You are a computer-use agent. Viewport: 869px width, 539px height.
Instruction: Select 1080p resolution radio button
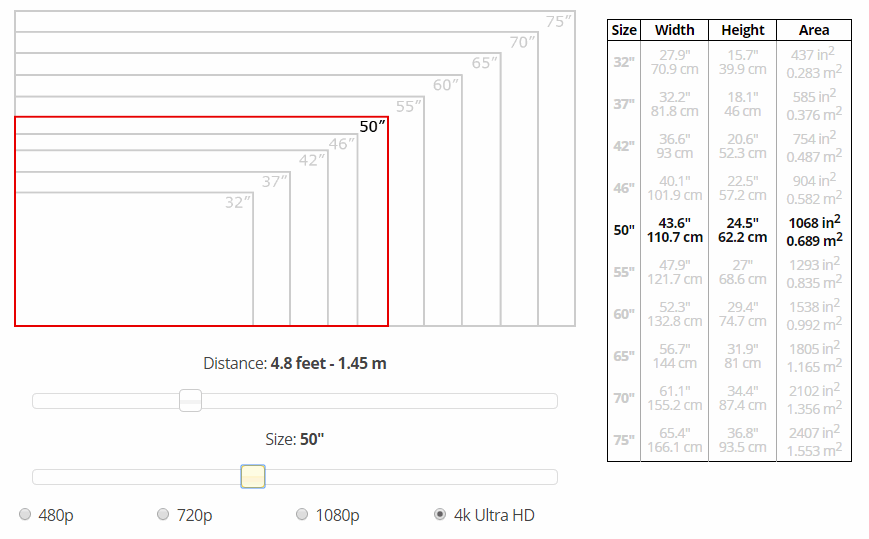click(x=302, y=515)
